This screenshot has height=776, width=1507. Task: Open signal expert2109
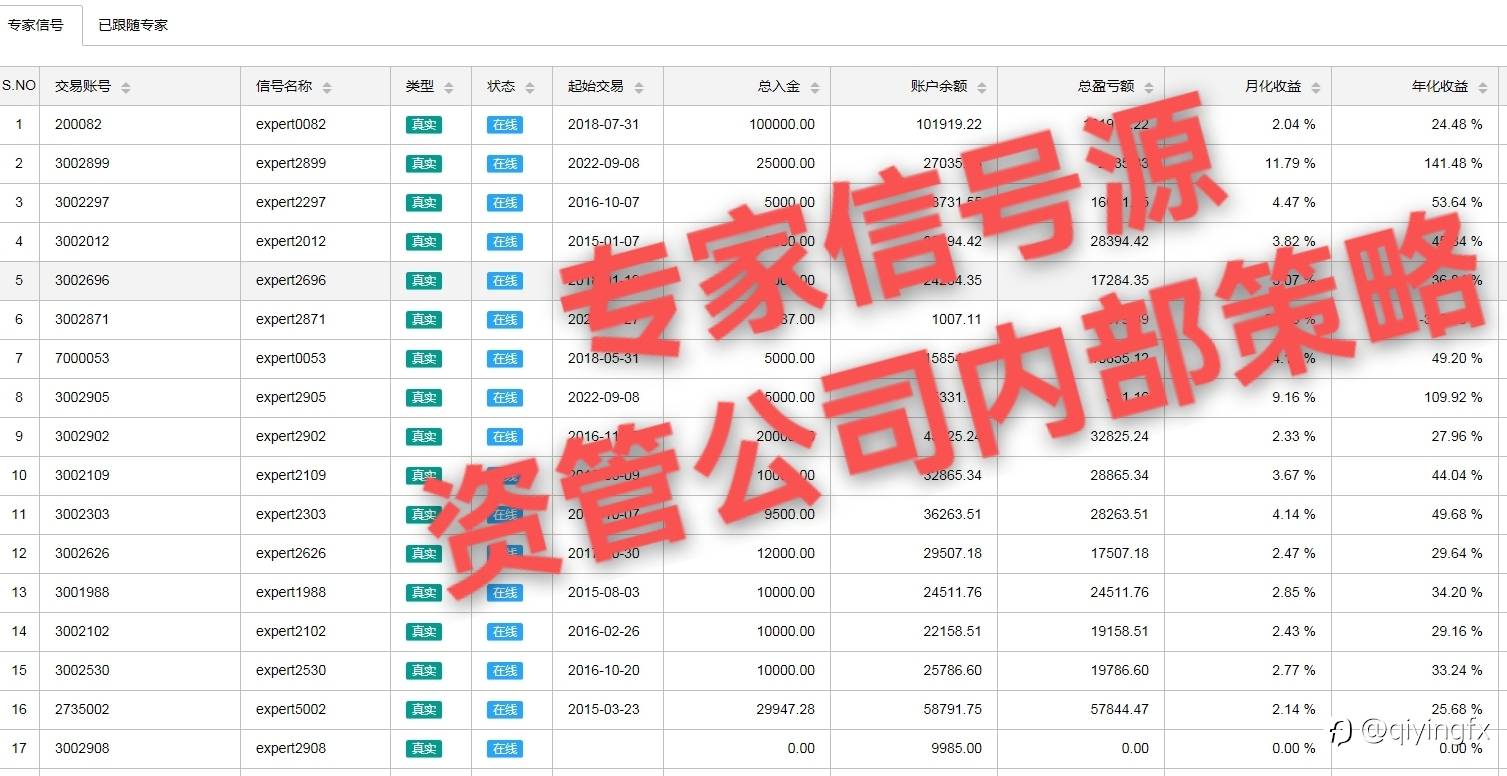click(291, 476)
